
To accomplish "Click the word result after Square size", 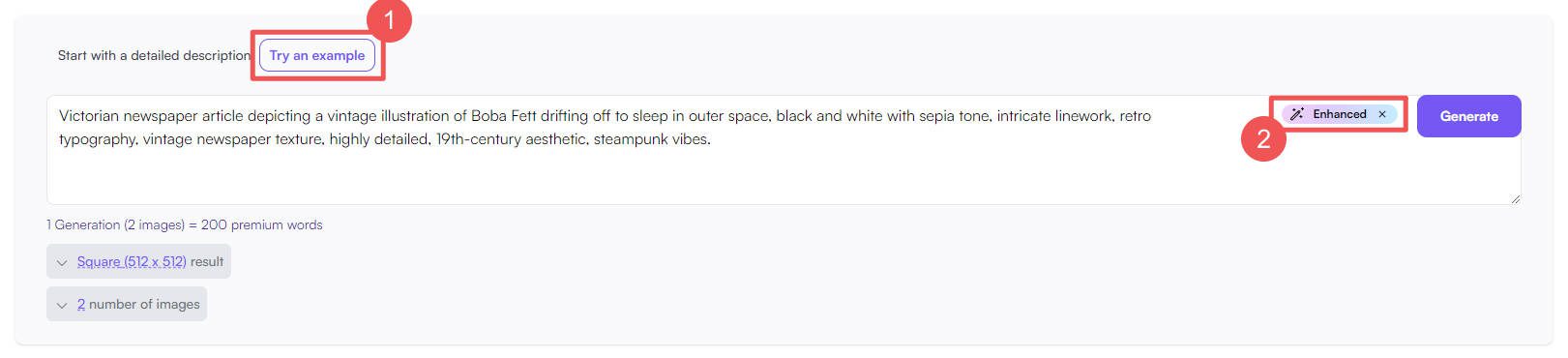I will [207, 261].
